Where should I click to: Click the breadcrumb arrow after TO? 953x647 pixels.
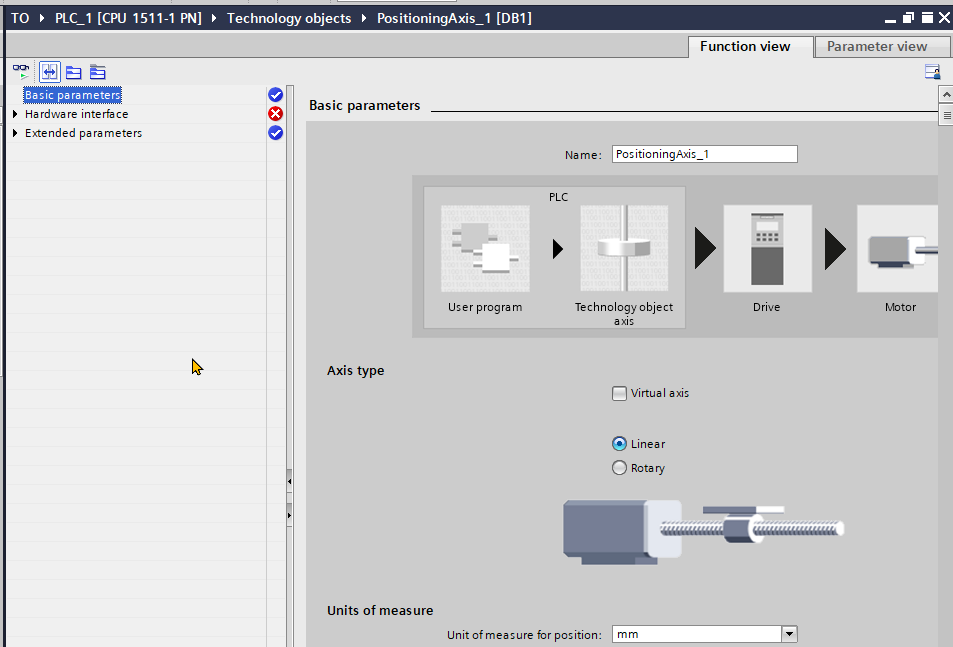click(42, 18)
